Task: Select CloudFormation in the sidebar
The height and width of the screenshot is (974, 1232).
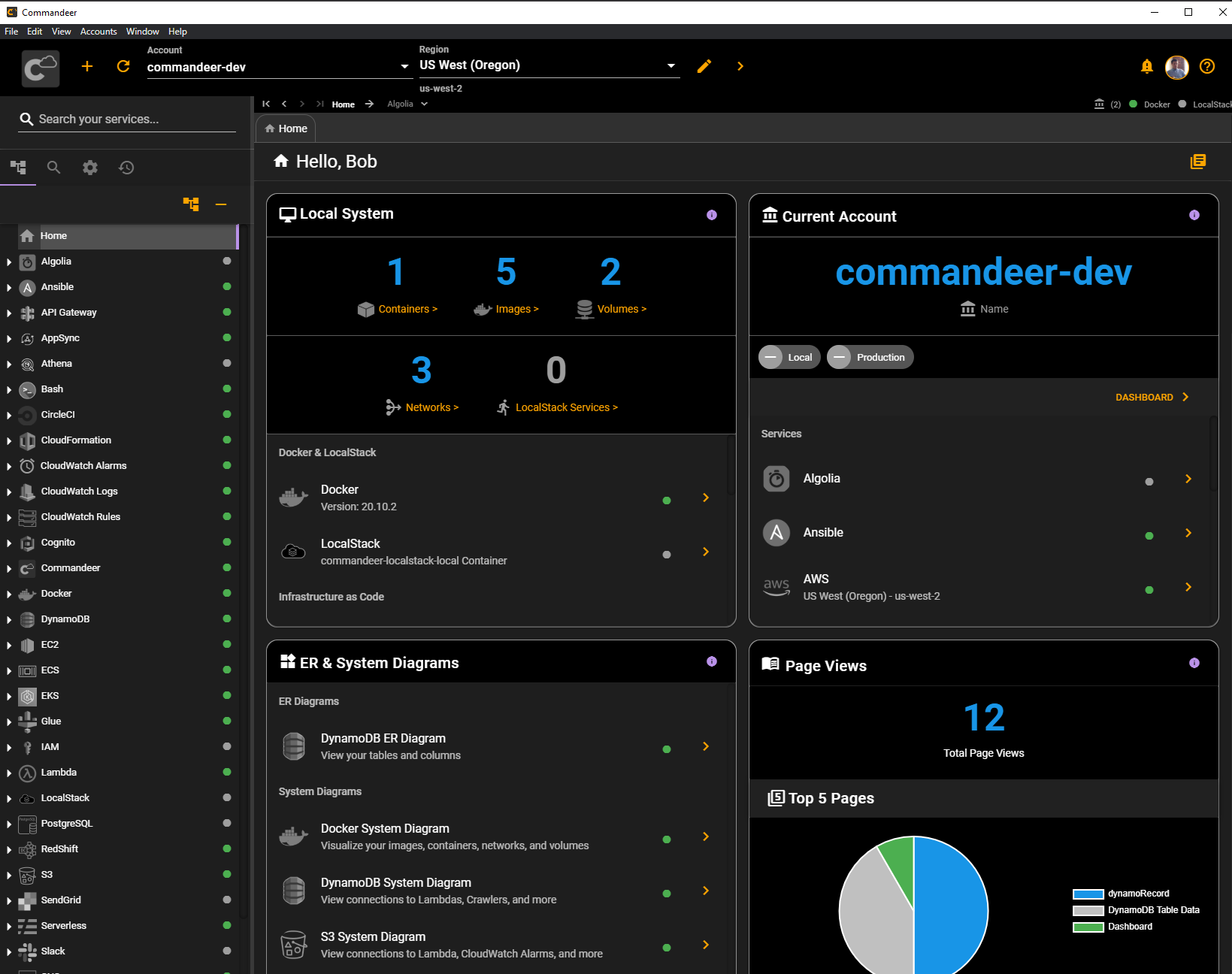Action: [x=76, y=440]
